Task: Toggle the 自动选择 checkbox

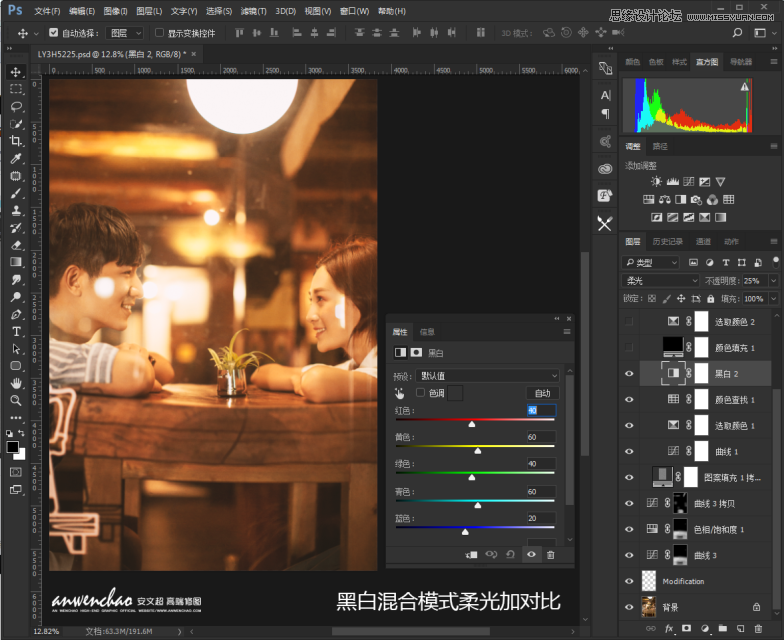Action: point(54,33)
